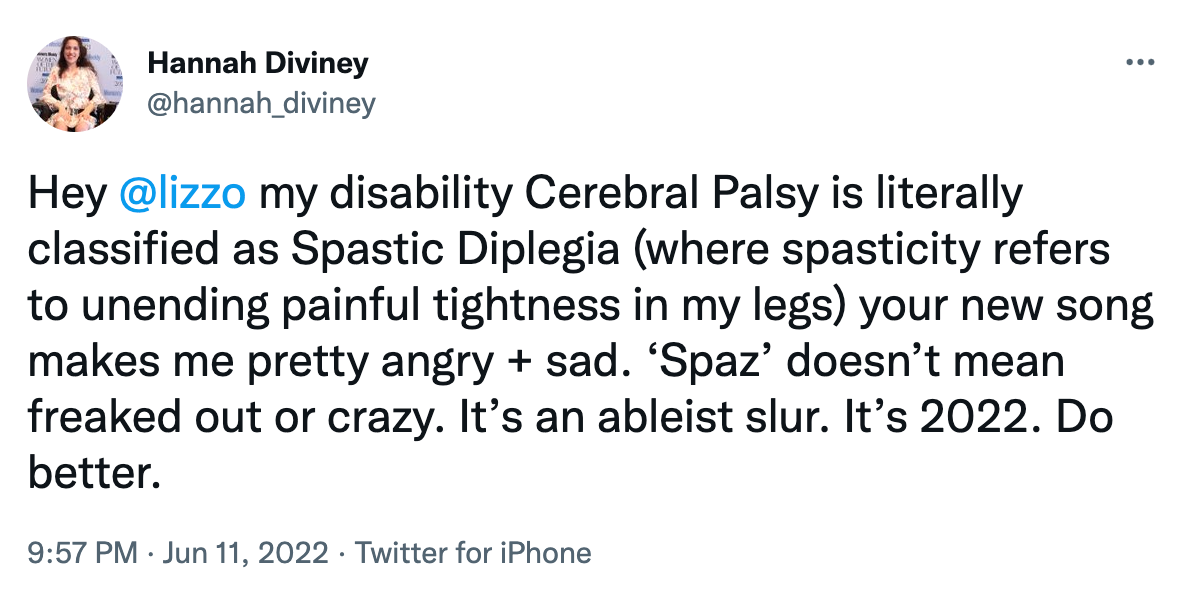Click the words "spasticity refers"
The width and height of the screenshot is (1185, 601).
pos(945,250)
